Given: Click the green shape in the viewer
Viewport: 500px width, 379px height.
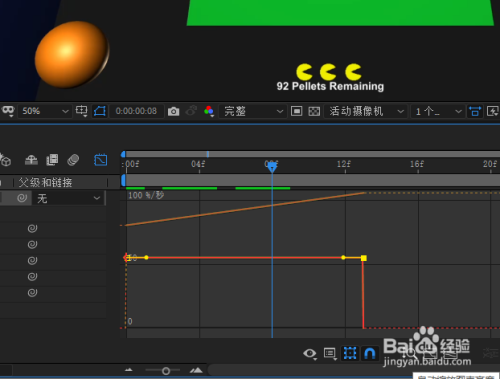Looking at the screenshot, I should pos(340,13).
